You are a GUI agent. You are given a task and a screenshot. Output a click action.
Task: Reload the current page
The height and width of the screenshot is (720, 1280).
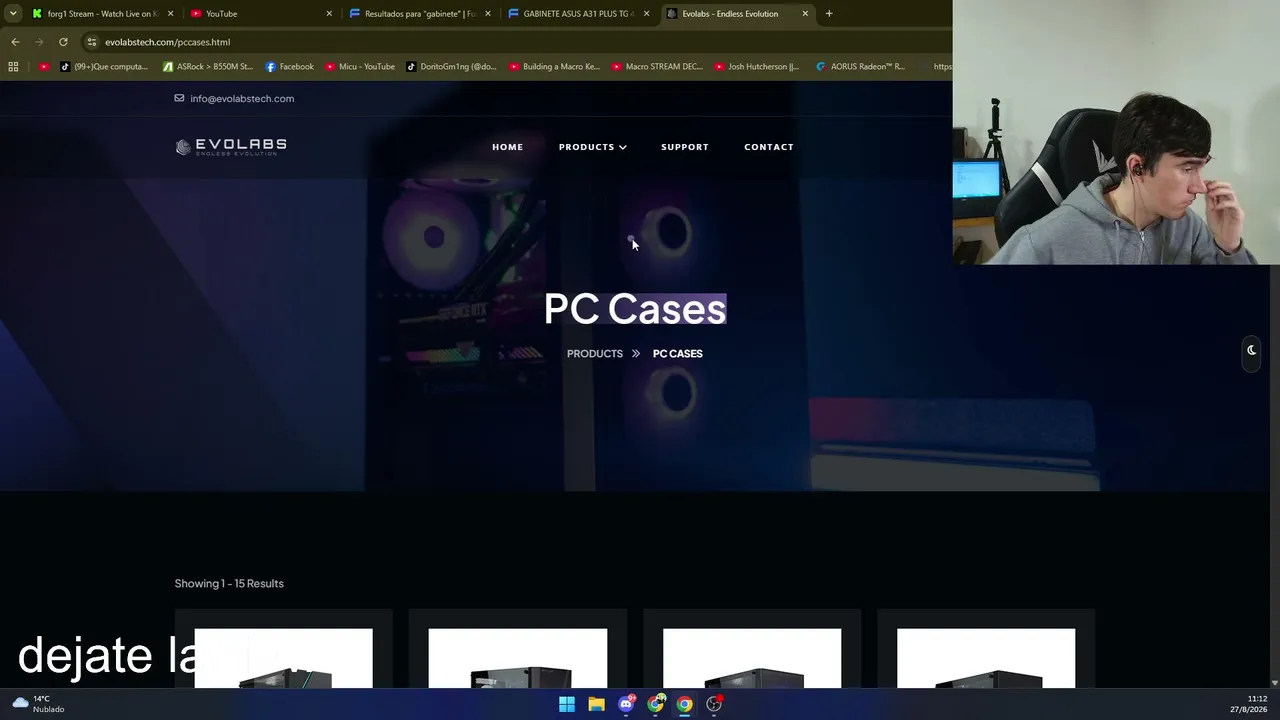pyautogui.click(x=63, y=42)
